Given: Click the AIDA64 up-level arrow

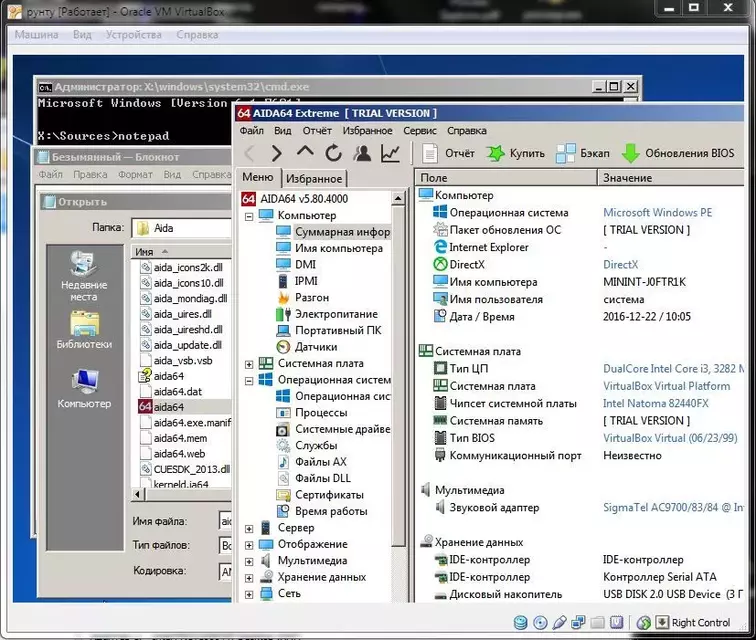Looking at the screenshot, I should [305, 152].
